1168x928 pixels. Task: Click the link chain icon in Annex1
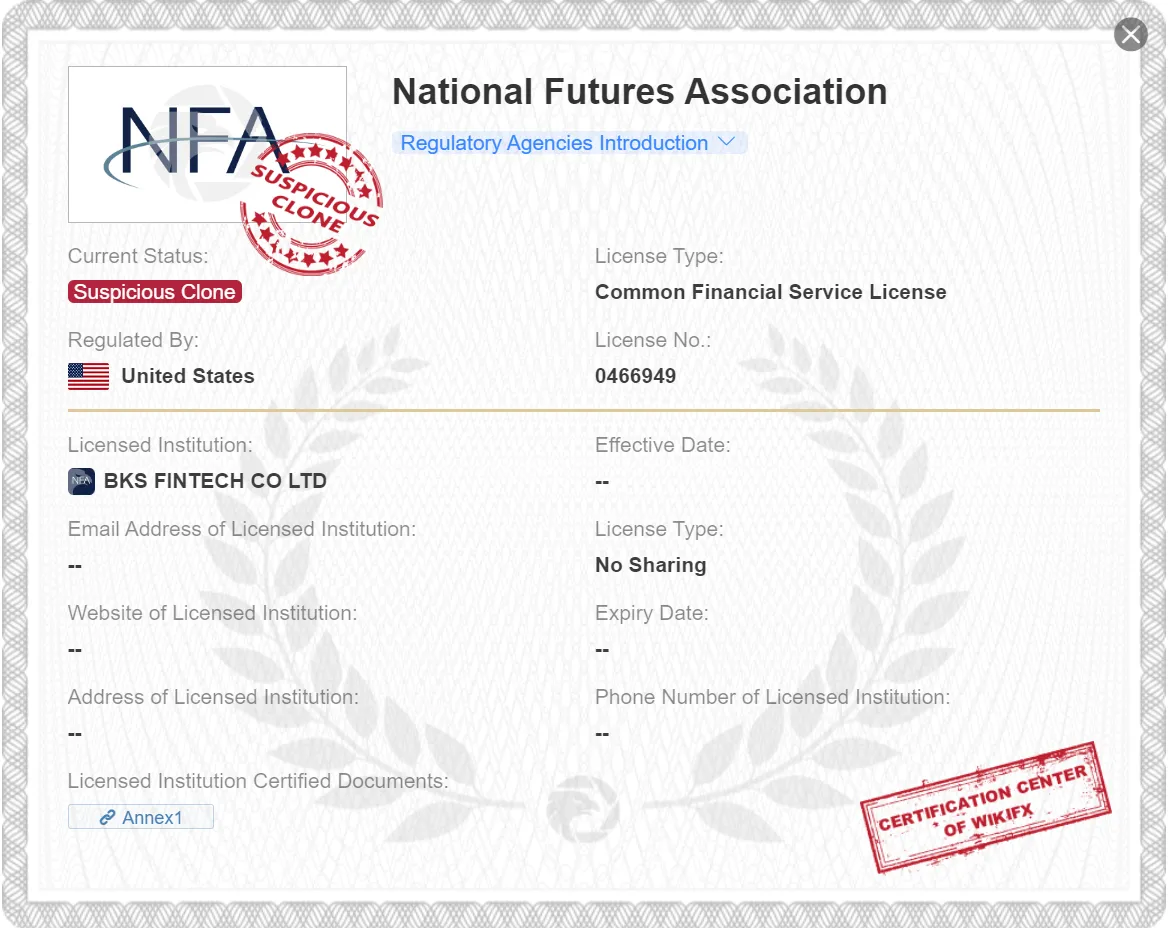click(107, 818)
